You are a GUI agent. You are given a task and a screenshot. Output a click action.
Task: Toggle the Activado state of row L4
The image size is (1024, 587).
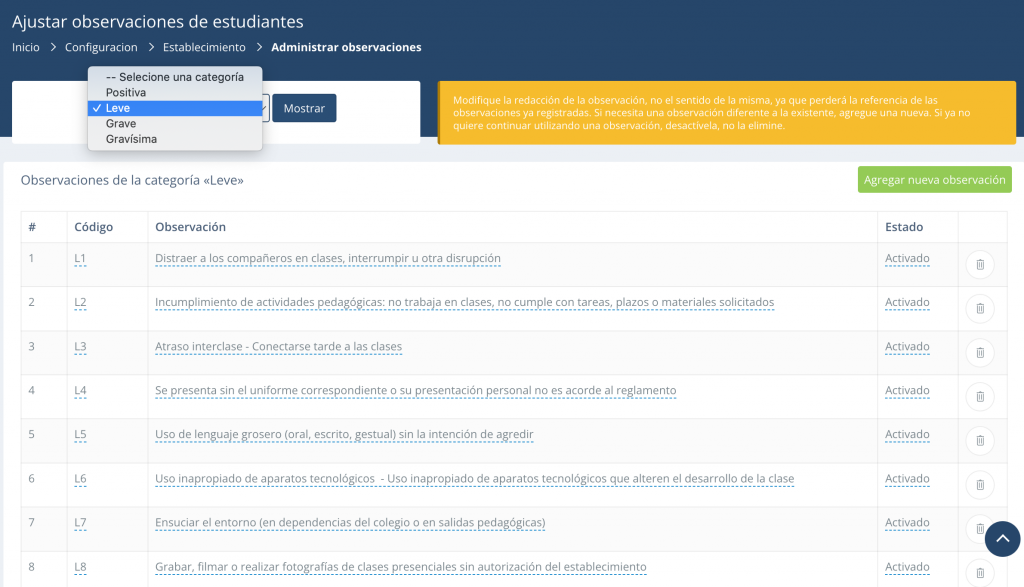(x=907, y=391)
